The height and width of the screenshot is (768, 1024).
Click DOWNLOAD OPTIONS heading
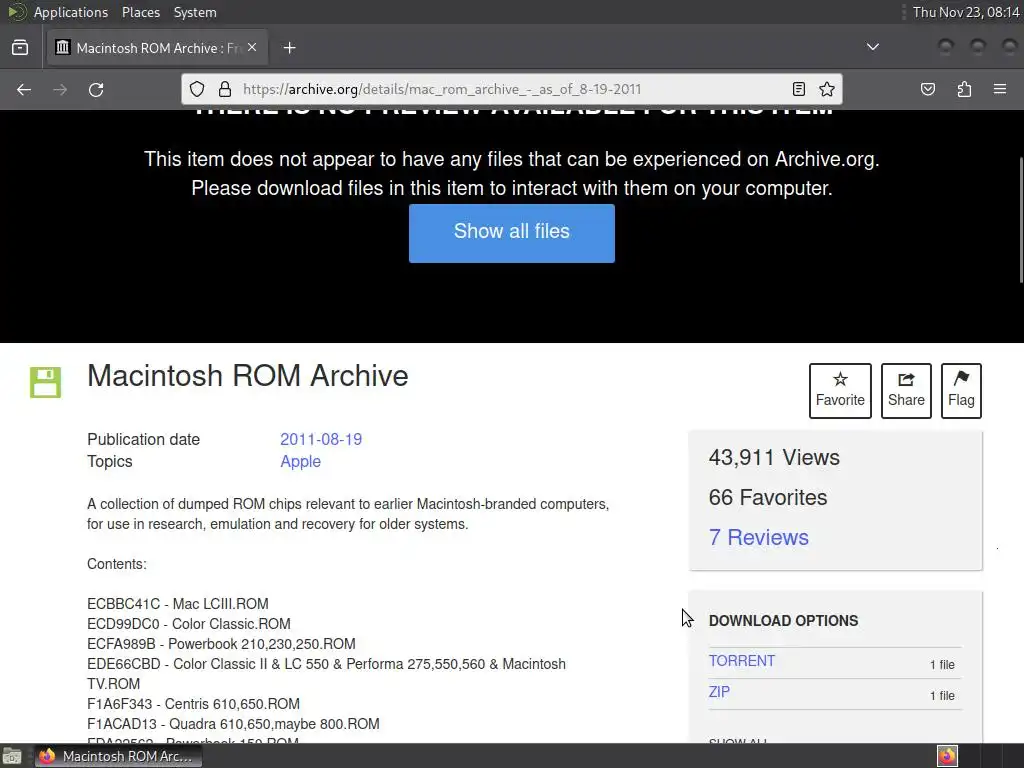783,621
